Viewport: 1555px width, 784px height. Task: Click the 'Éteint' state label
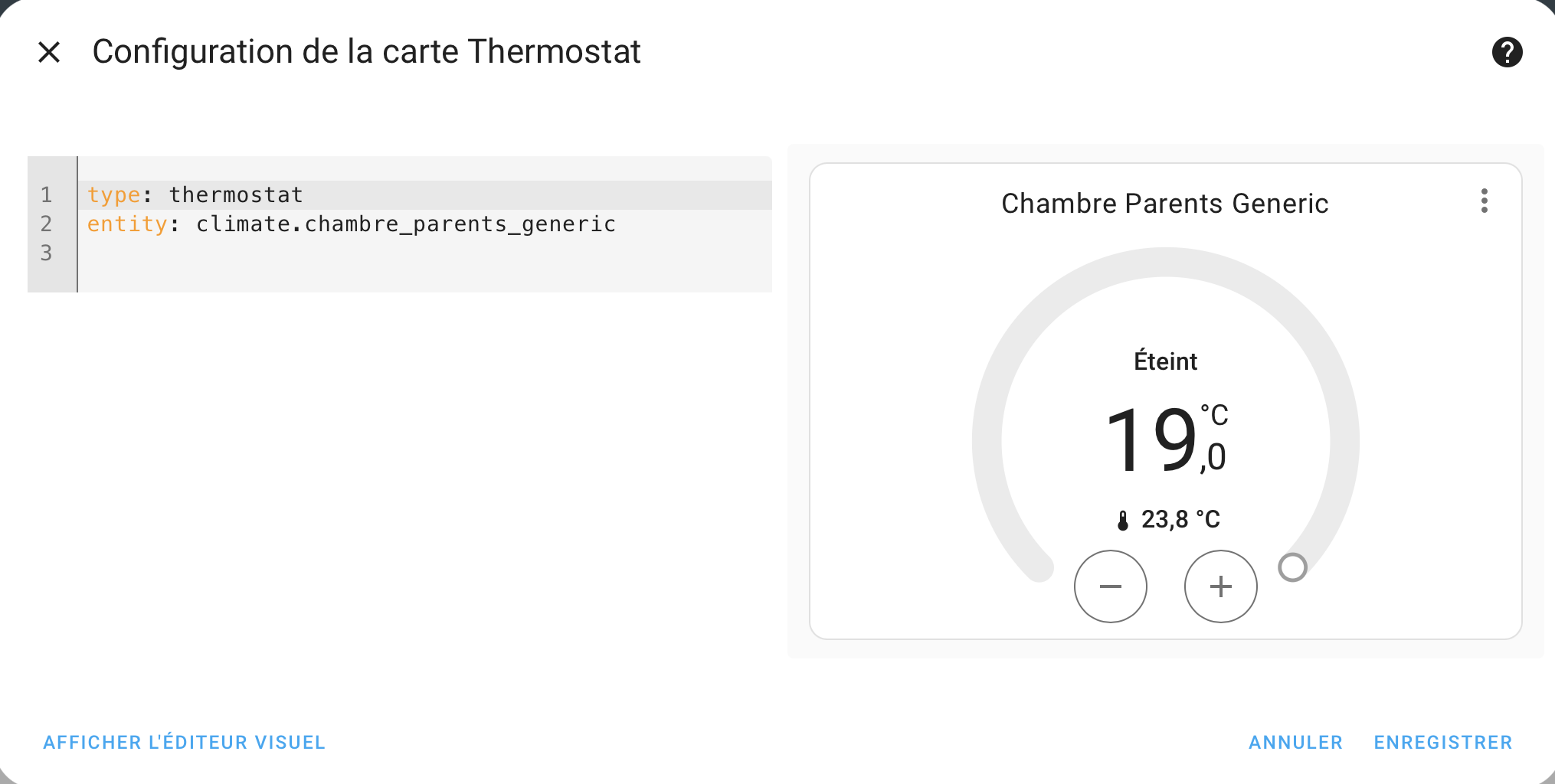coord(1165,361)
